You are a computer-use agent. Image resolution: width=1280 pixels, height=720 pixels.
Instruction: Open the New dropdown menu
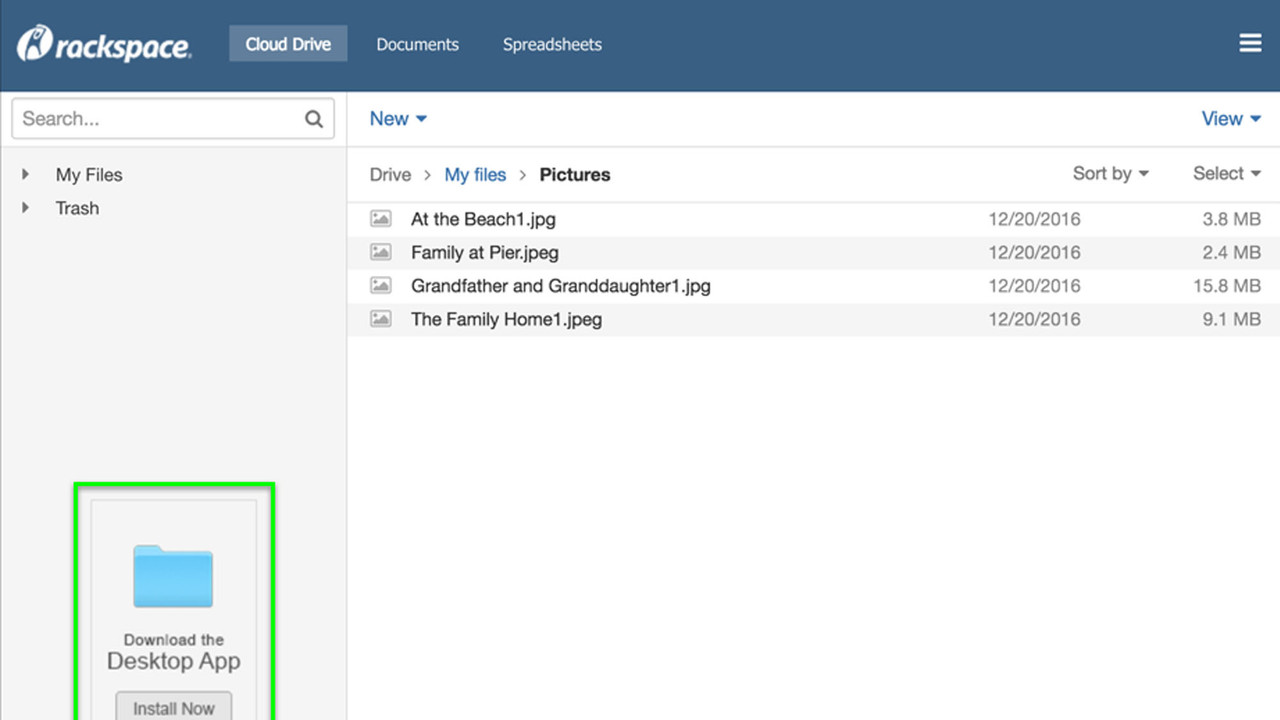tap(398, 119)
